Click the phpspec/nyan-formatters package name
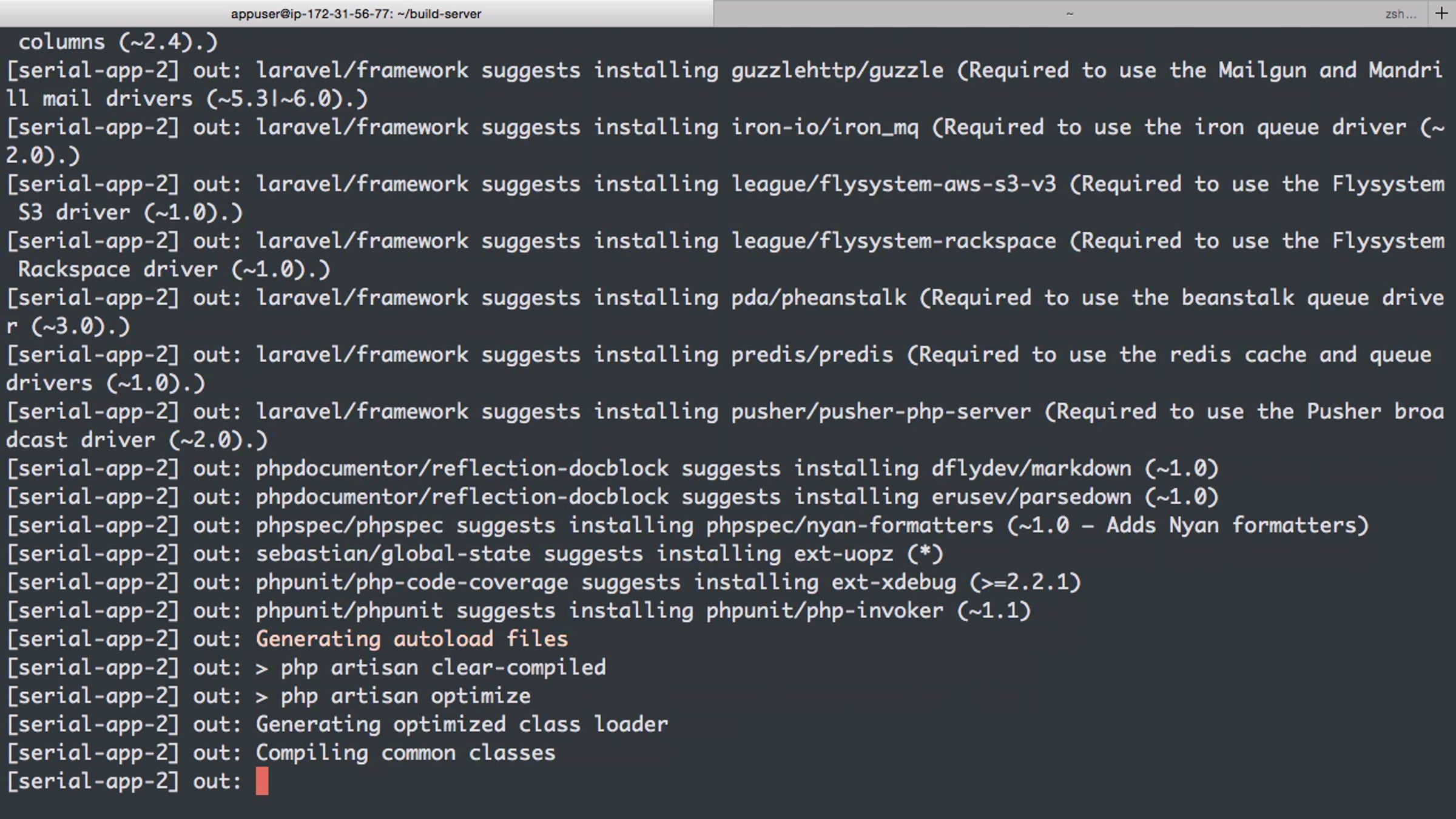 (x=849, y=525)
